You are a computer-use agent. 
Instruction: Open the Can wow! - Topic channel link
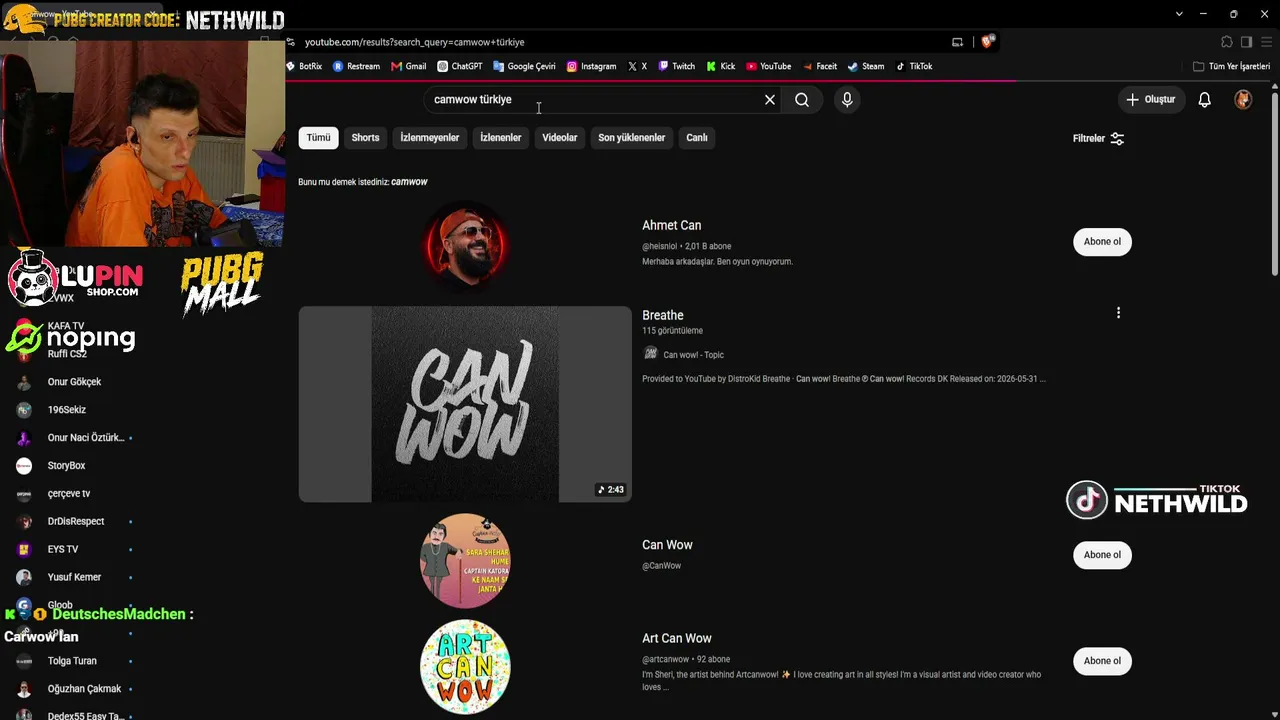tap(693, 355)
